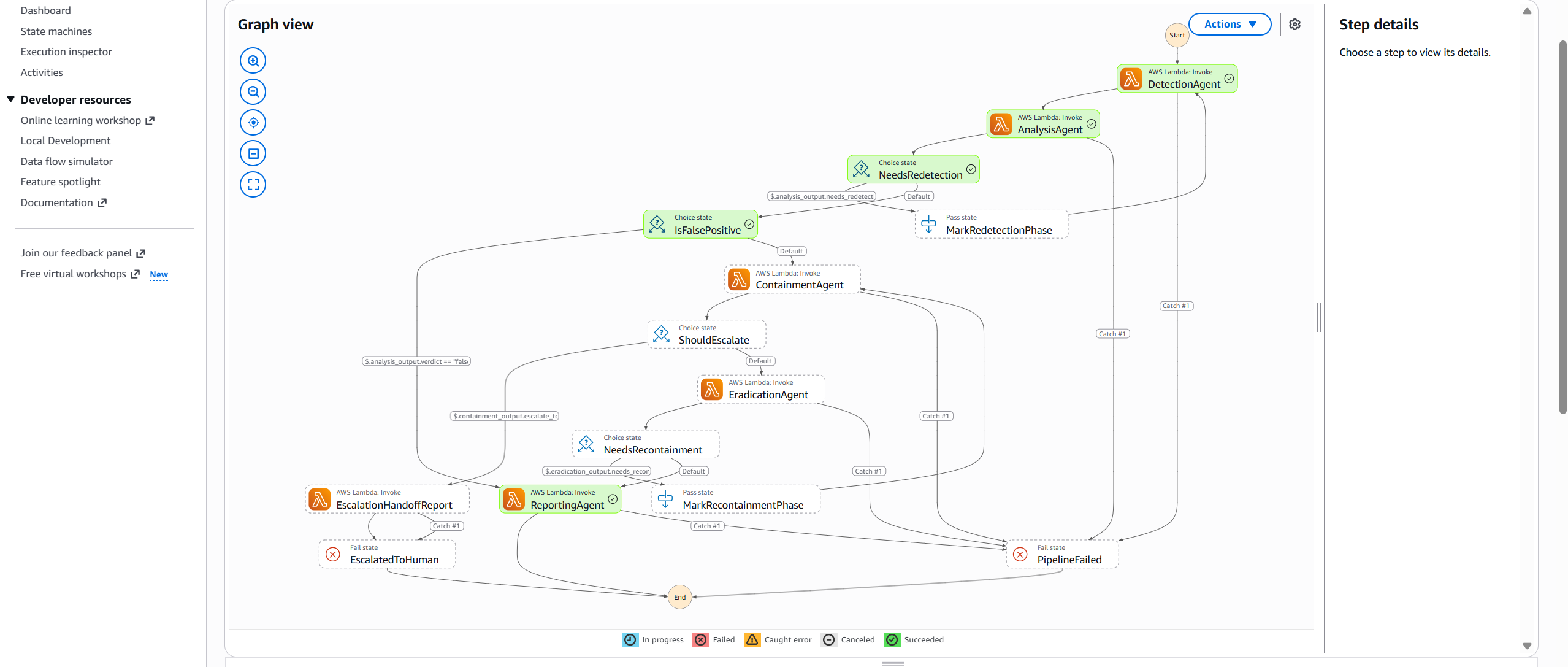The height and width of the screenshot is (667, 1568).
Task: Click the Succeeded legend icon
Action: 892,639
